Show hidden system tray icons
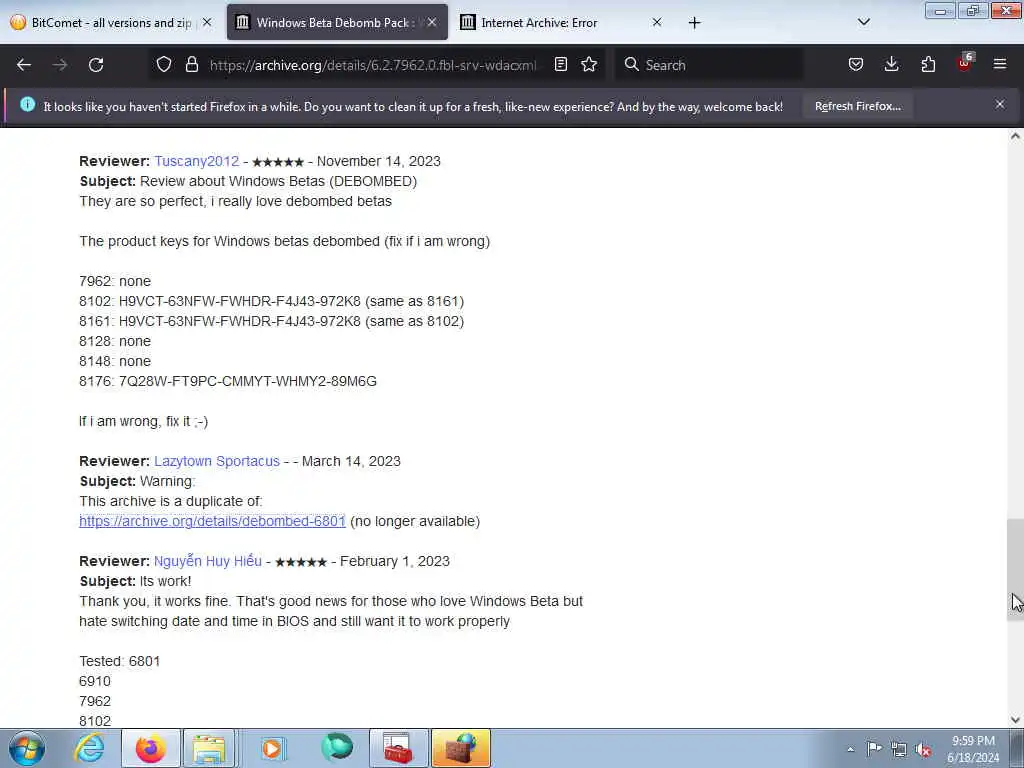The height and width of the screenshot is (768, 1024). (850, 749)
